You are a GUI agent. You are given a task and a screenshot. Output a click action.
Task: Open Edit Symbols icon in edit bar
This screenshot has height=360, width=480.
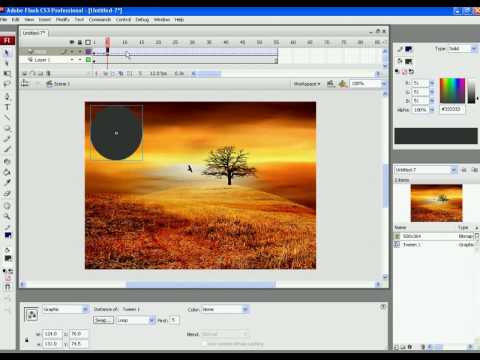click(x=343, y=84)
